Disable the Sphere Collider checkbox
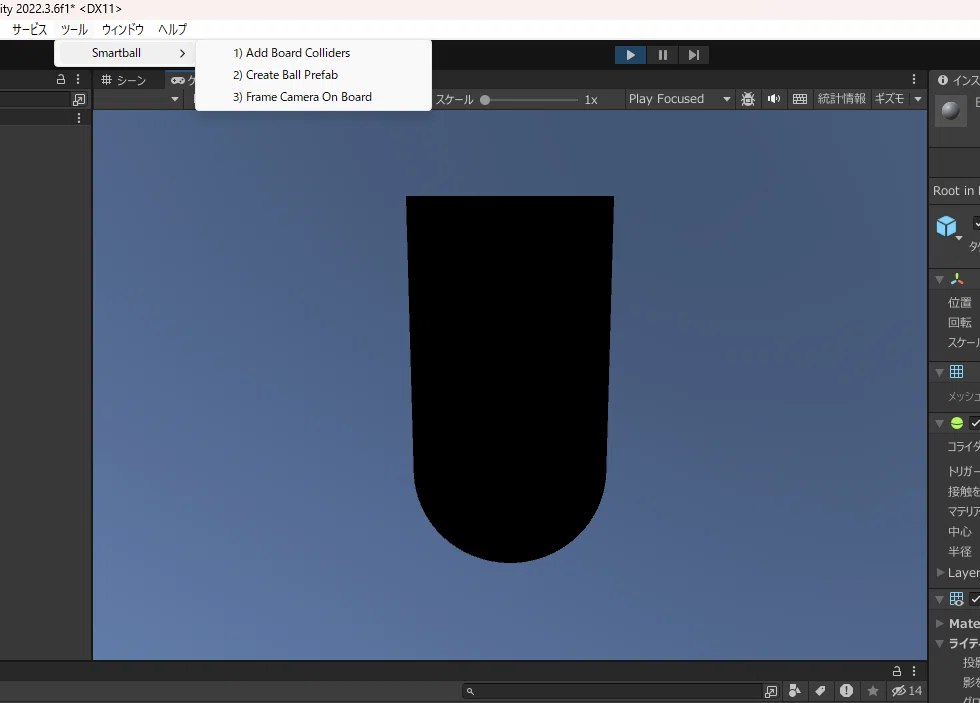This screenshot has width=980, height=703. (x=975, y=423)
